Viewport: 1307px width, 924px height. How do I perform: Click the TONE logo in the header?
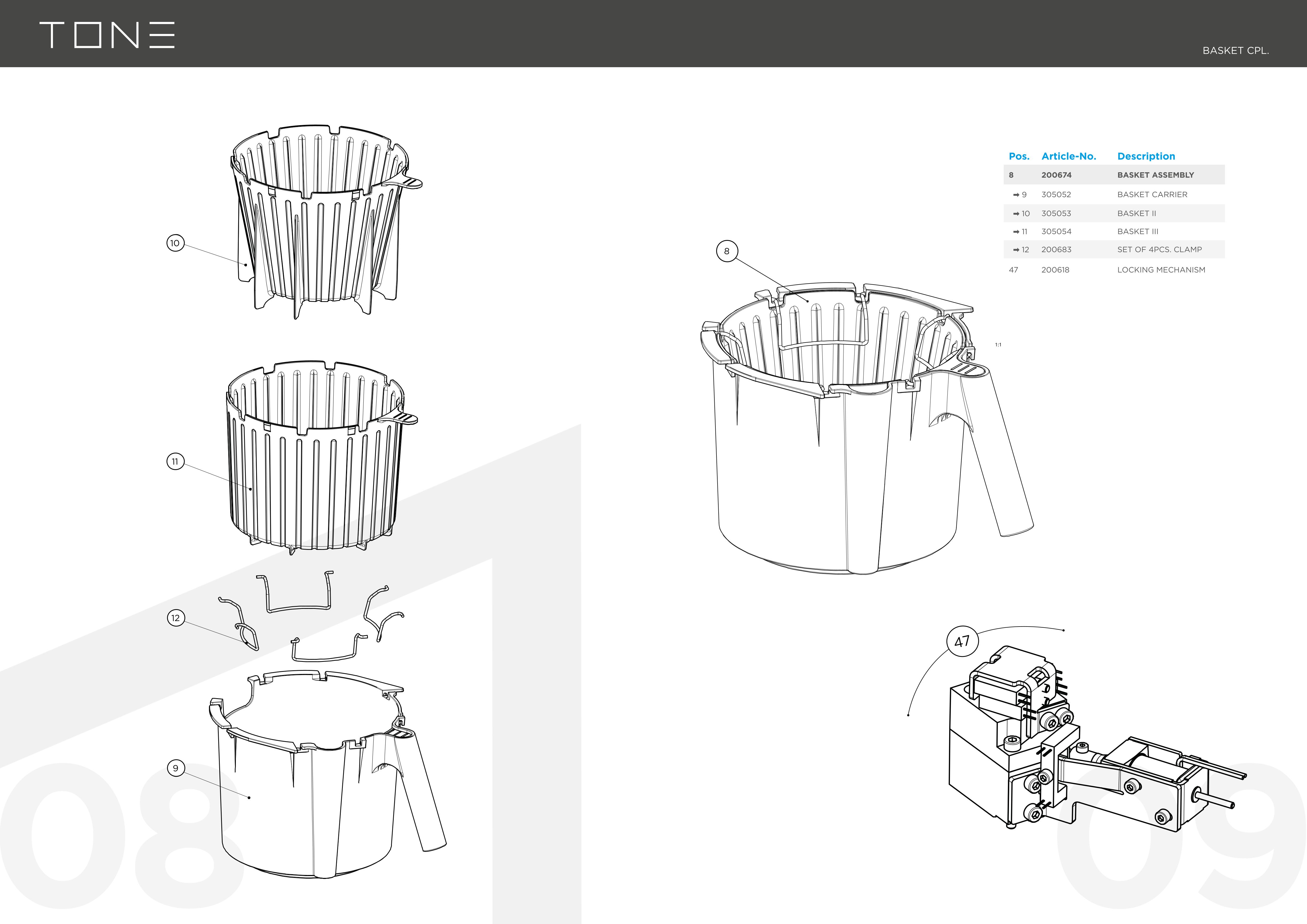point(107,35)
